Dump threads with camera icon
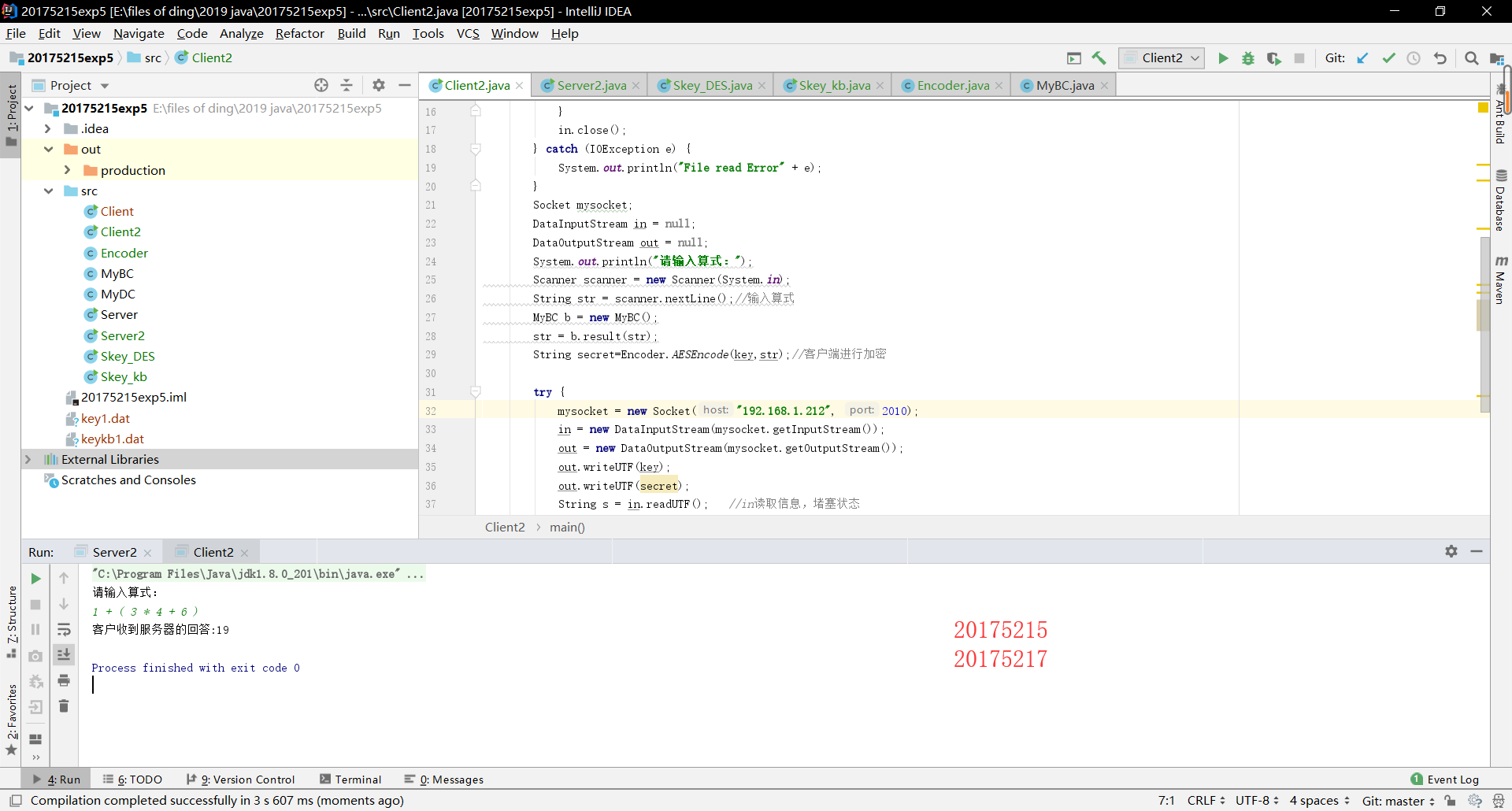 tap(35, 656)
